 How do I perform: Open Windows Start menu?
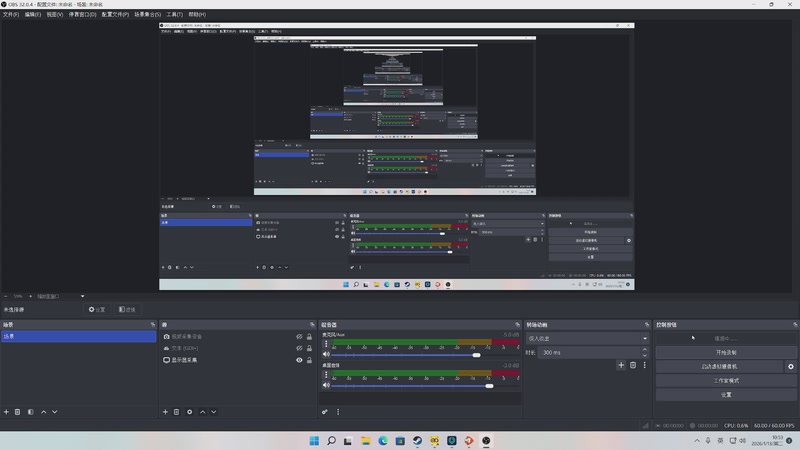click(x=314, y=441)
